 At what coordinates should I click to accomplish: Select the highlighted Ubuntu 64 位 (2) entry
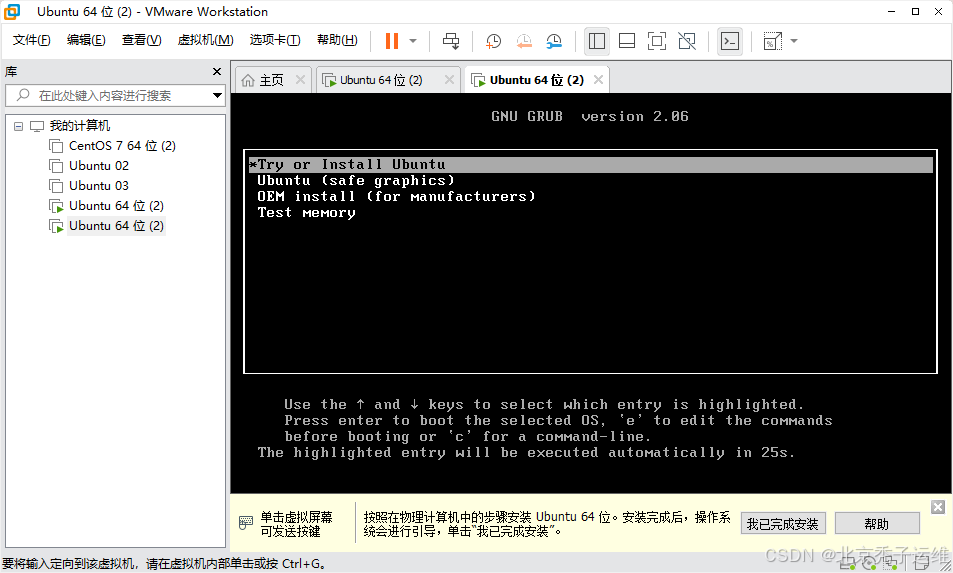[116, 226]
